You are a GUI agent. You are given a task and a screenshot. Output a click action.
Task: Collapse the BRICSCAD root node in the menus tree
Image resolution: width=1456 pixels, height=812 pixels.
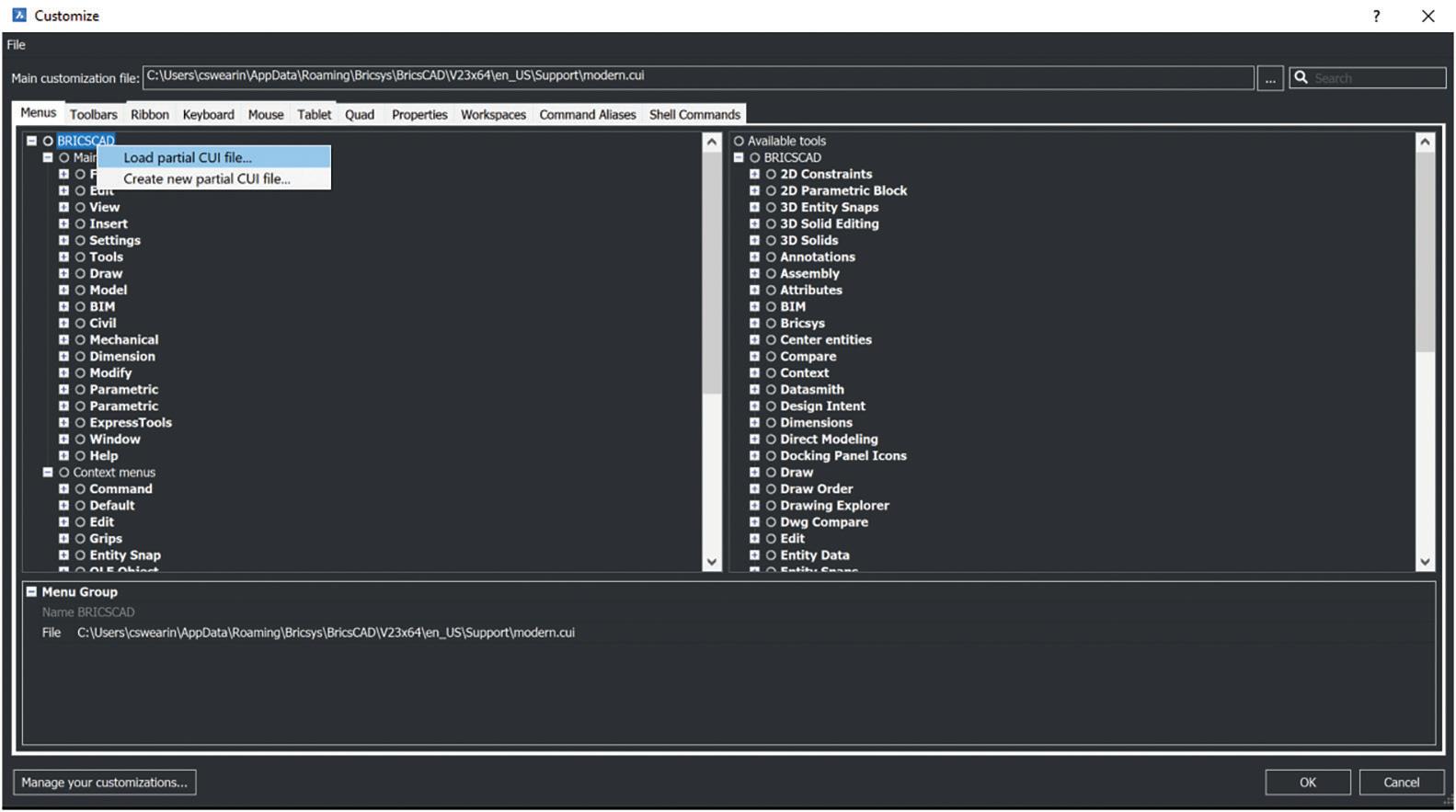[x=31, y=141]
